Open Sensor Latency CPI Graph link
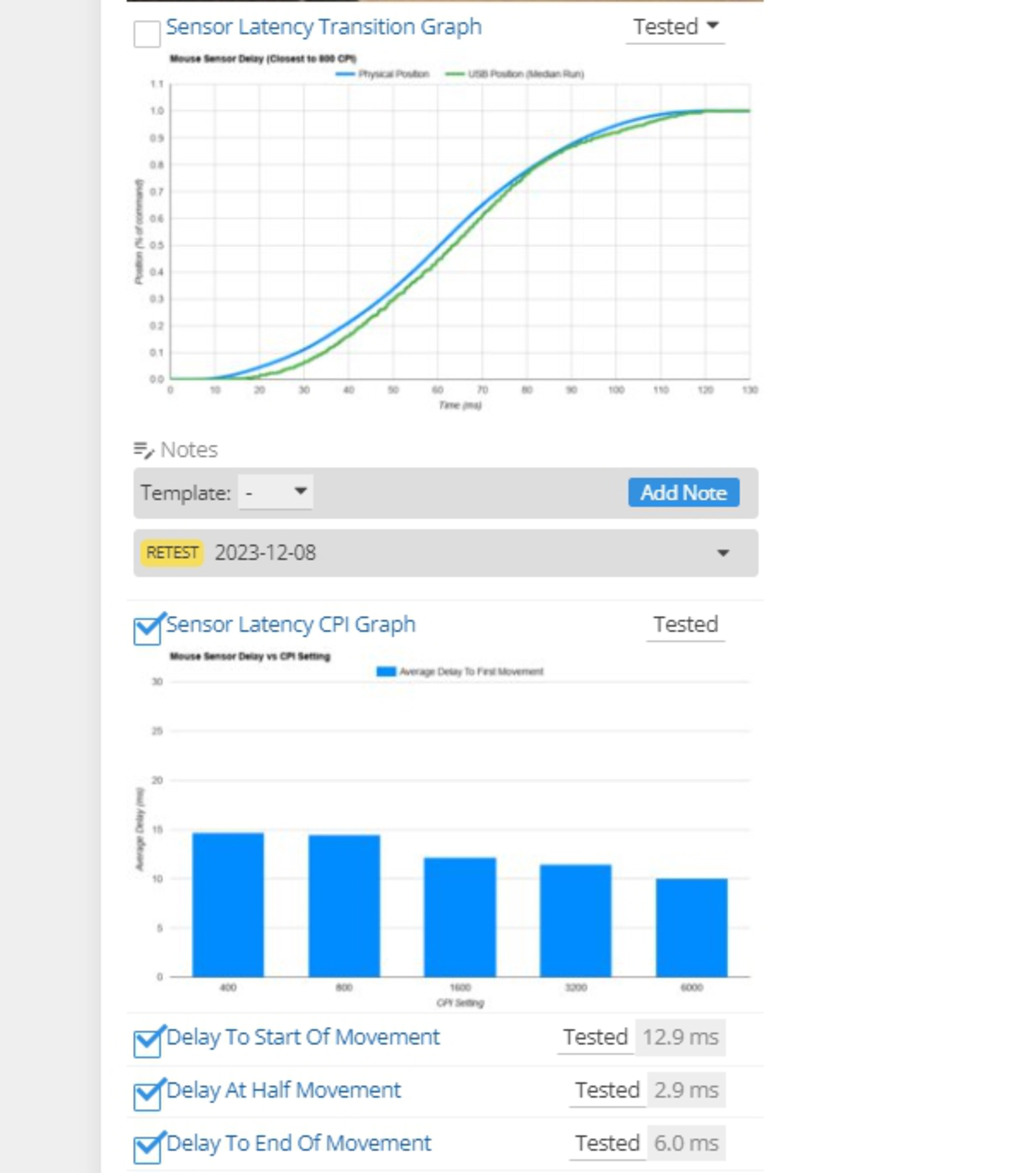This screenshot has width=1036, height=1173. [x=290, y=624]
